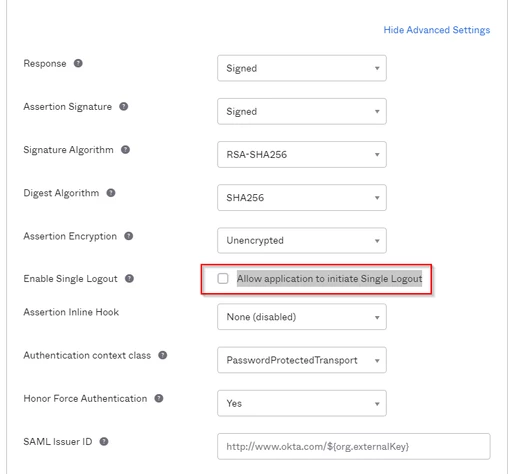The width and height of the screenshot is (519, 474).
Task: Expand the Assertion Signature dropdown
Action: pyautogui.click(x=302, y=111)
